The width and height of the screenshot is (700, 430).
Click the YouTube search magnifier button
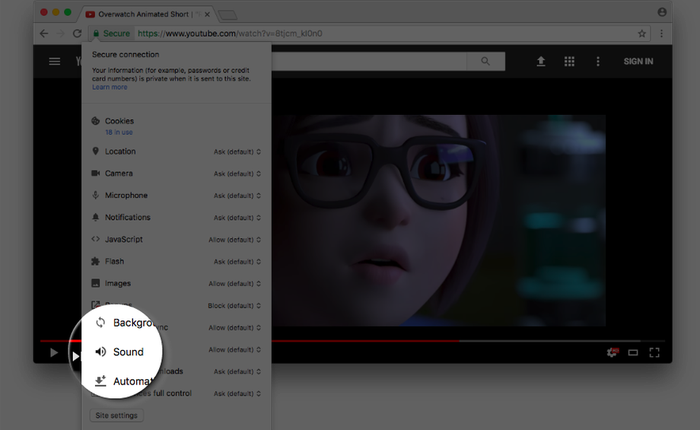coord(486,61)
